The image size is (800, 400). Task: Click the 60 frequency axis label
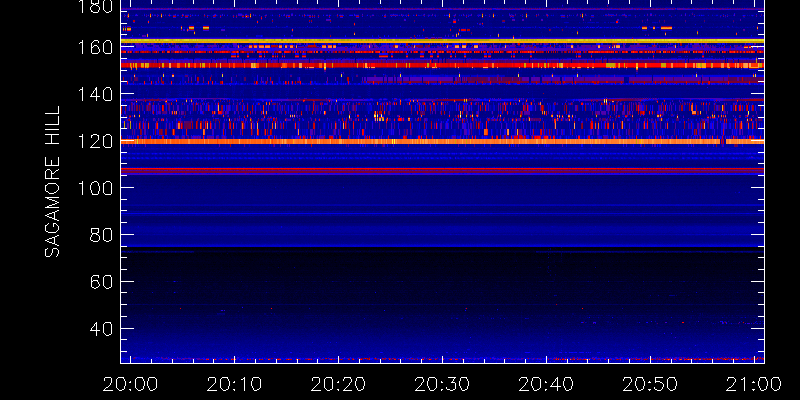tap(99, 282)
